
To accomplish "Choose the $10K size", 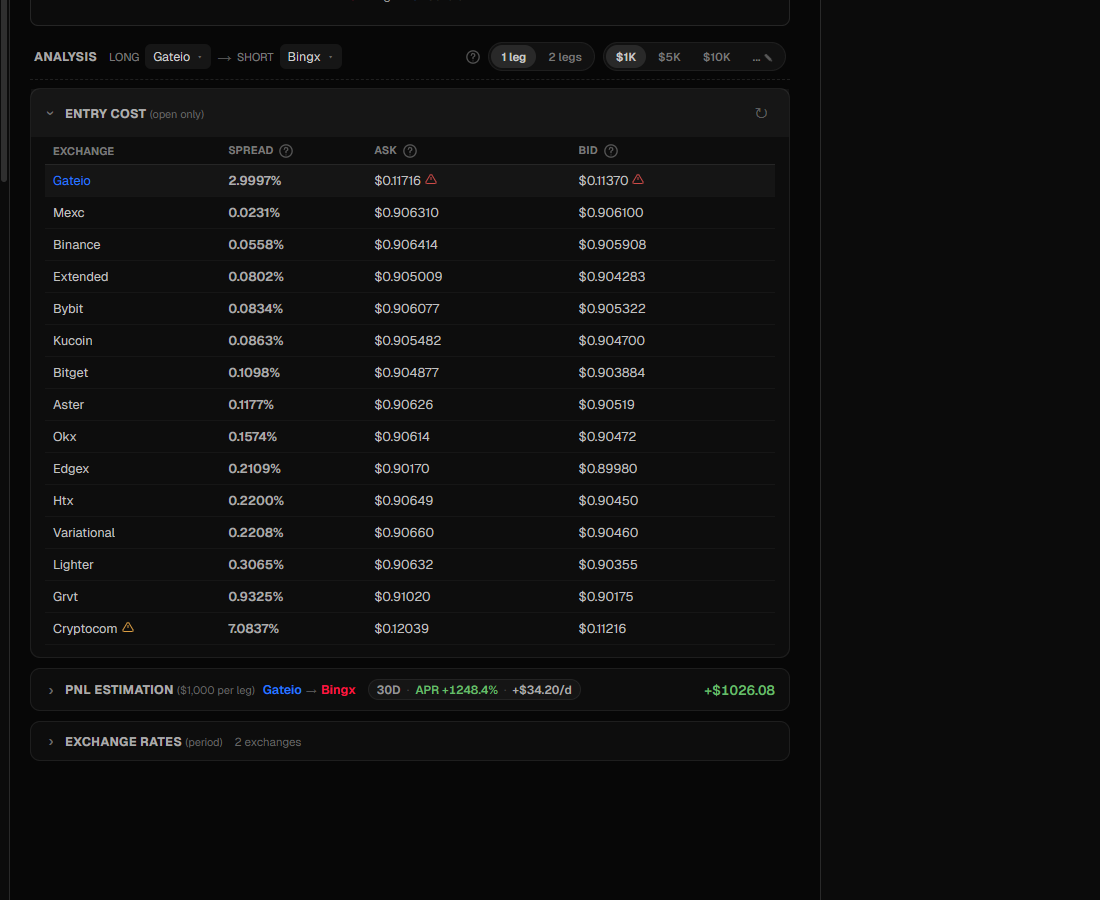I will coord(716,57).
